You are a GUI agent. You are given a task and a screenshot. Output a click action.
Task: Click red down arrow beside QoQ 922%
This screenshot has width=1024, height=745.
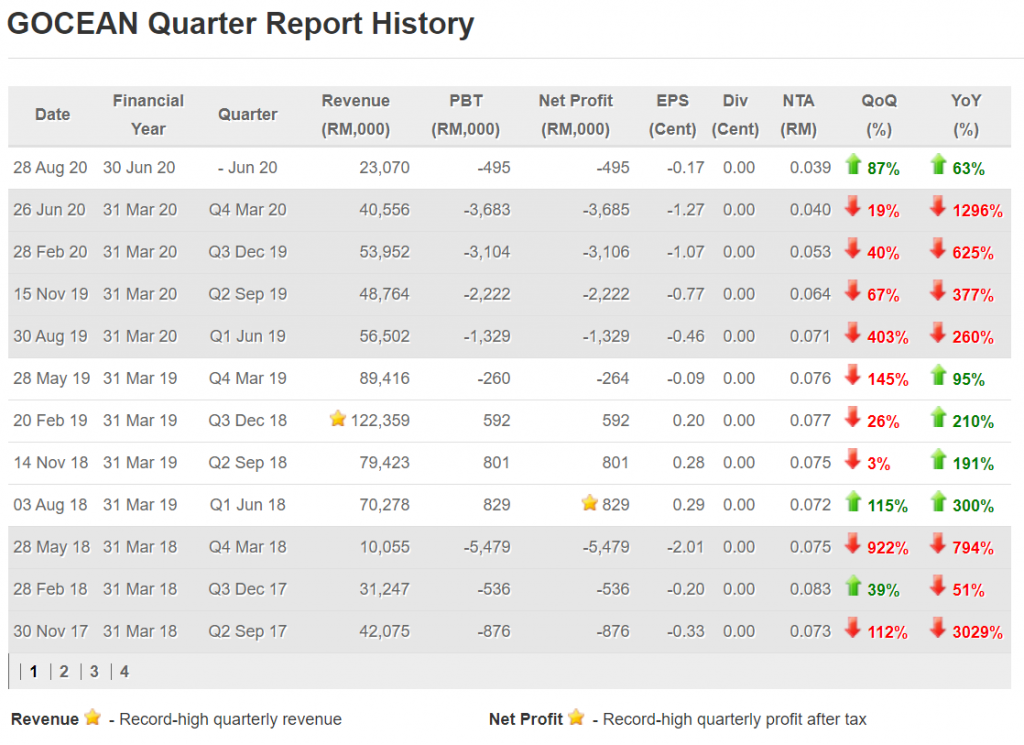[x=853, y=544]
